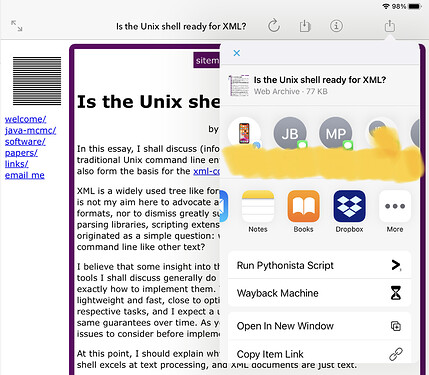Open the info circle icon
The height and width of the screenshot is (375, 429).
point(336,26)
